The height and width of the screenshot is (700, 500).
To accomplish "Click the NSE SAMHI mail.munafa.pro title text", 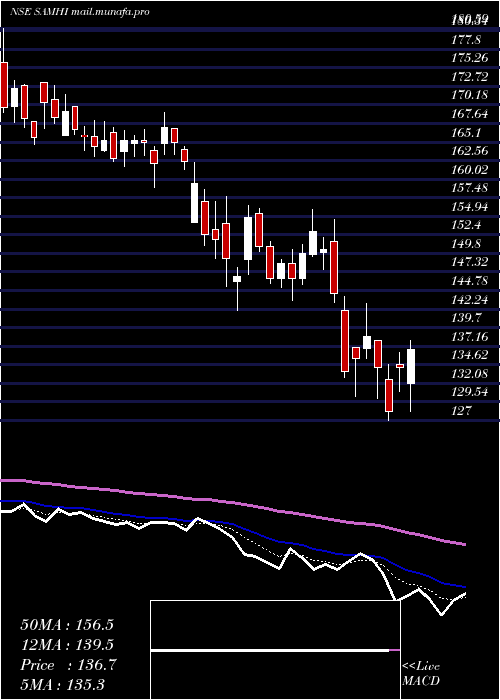I will [x=79, y=12].
